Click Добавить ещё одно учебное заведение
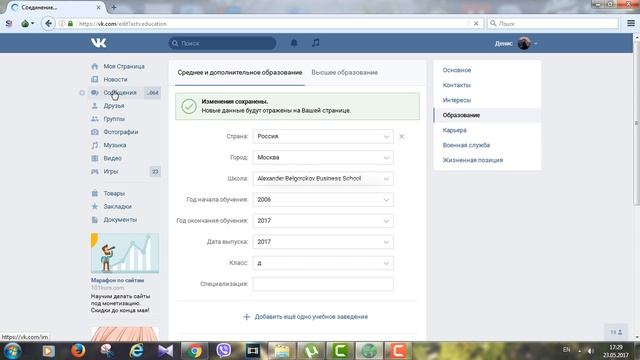The height and width of the screenshot is (360, 640). coord(306,317)
